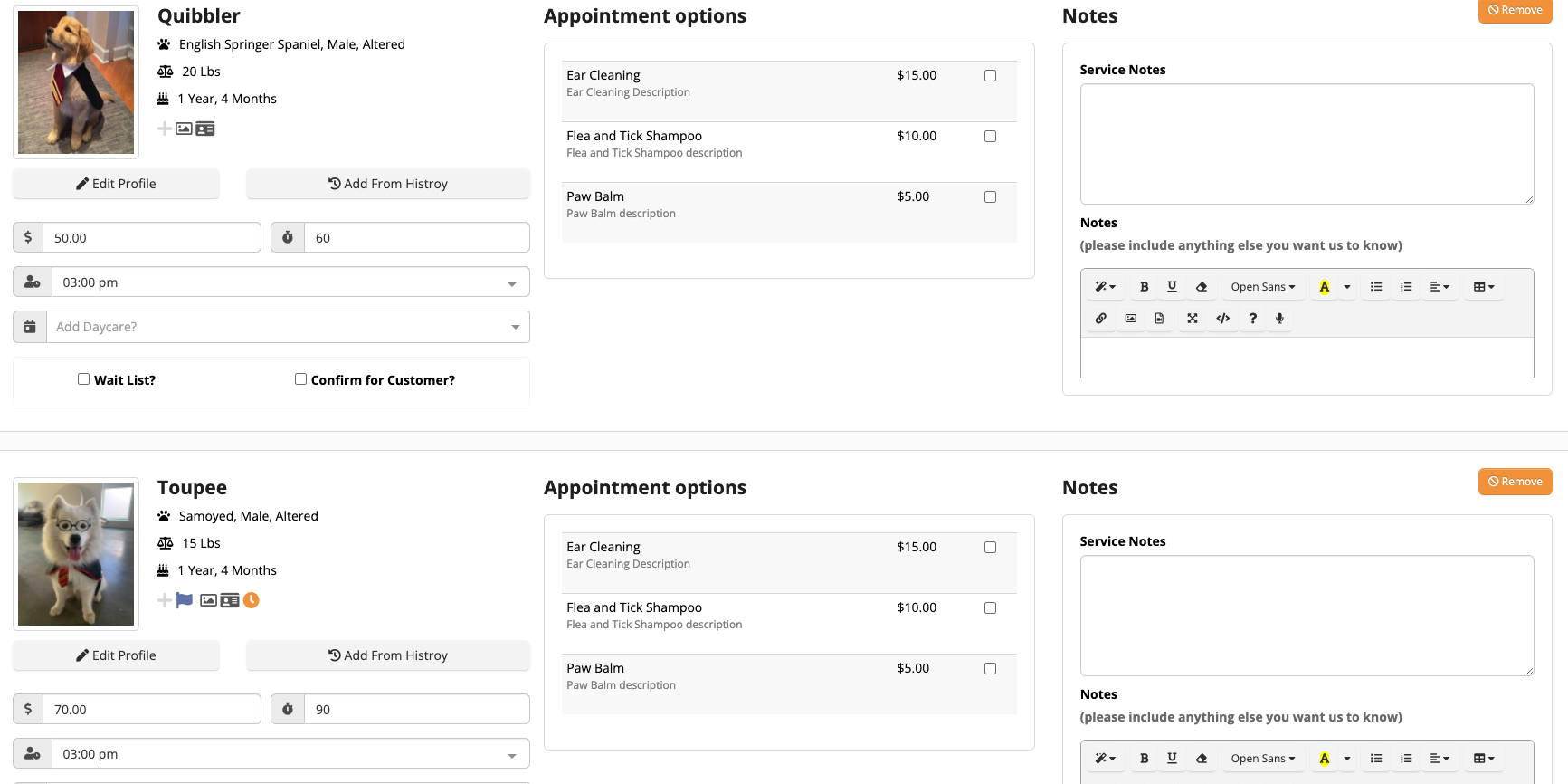Viewport: 1568px width, 784px height.
Task: Open magic style dropdown in Quibbler's editor
Action: tap(1105, 287)
